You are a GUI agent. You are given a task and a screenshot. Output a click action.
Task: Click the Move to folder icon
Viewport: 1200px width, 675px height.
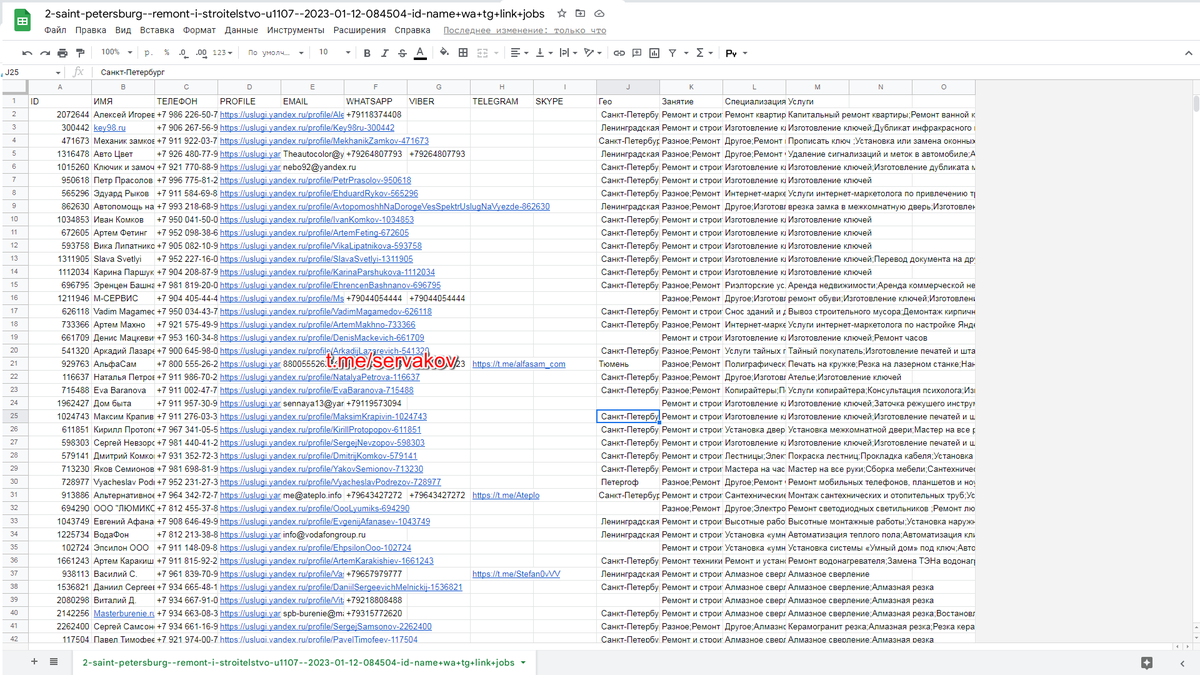581,14
